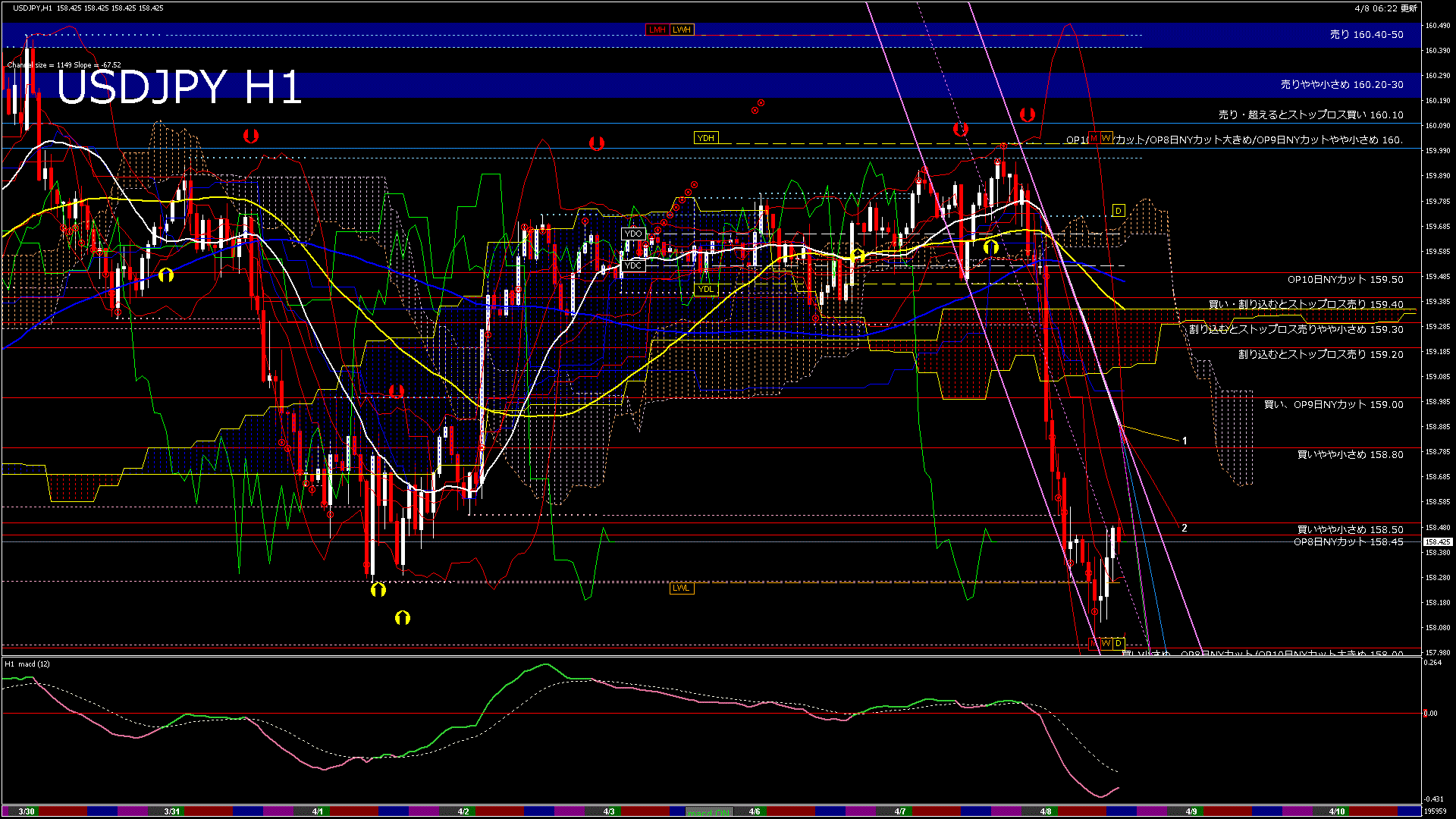Click the 買い、OP9日NYカット 159.00 label
This screenshot has width=1456, height=819.
[x=1333, y=405]
